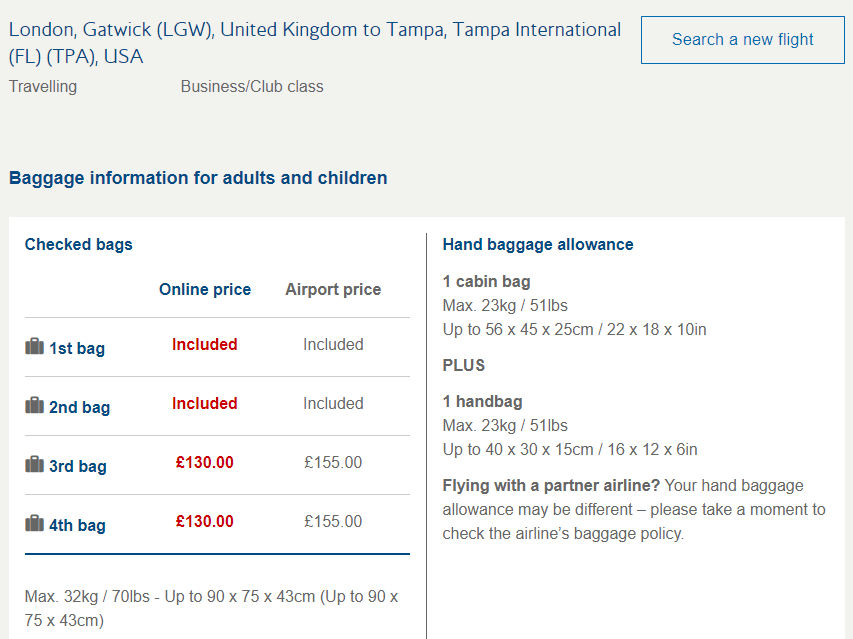Image resolution: width=853 pixels, height=639 pixels.
Task: Click the 4th bag label
Action: click(77, 526)
